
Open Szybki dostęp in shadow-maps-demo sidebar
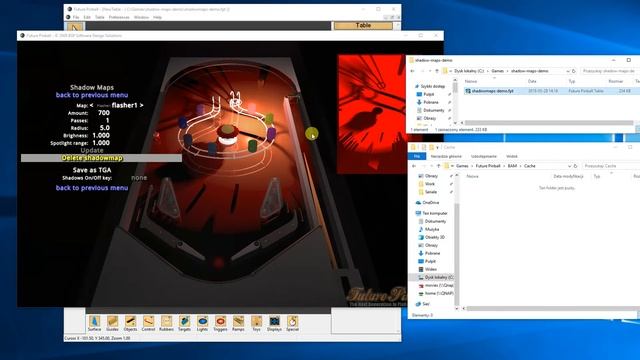[433, 87]
